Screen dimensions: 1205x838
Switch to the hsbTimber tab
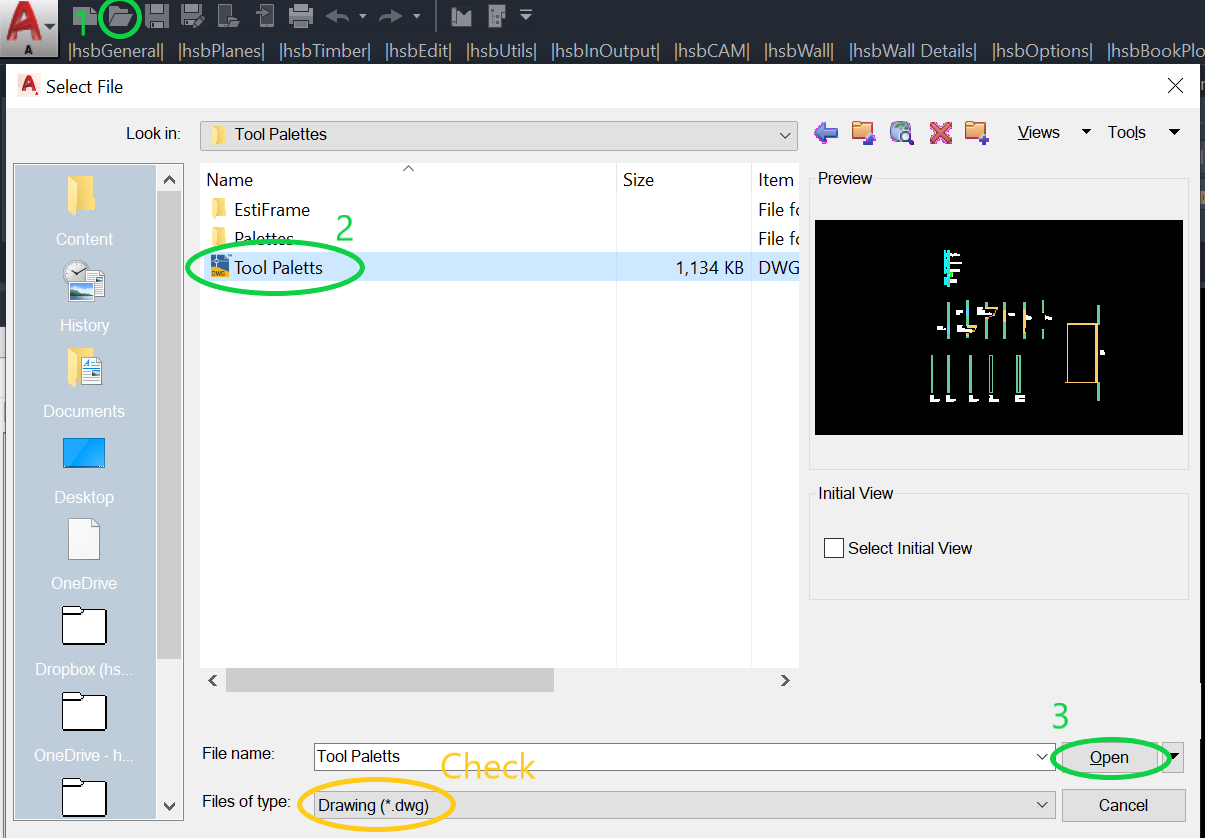pyautogui.click(x=325, y=50)
